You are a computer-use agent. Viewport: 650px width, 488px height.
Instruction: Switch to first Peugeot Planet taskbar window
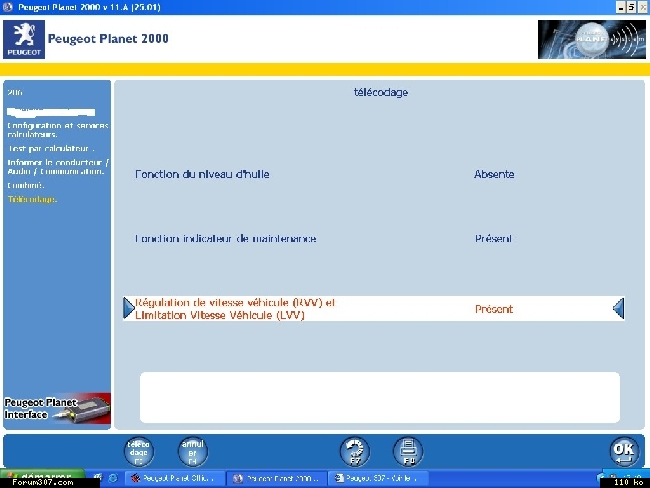(173, 478)
